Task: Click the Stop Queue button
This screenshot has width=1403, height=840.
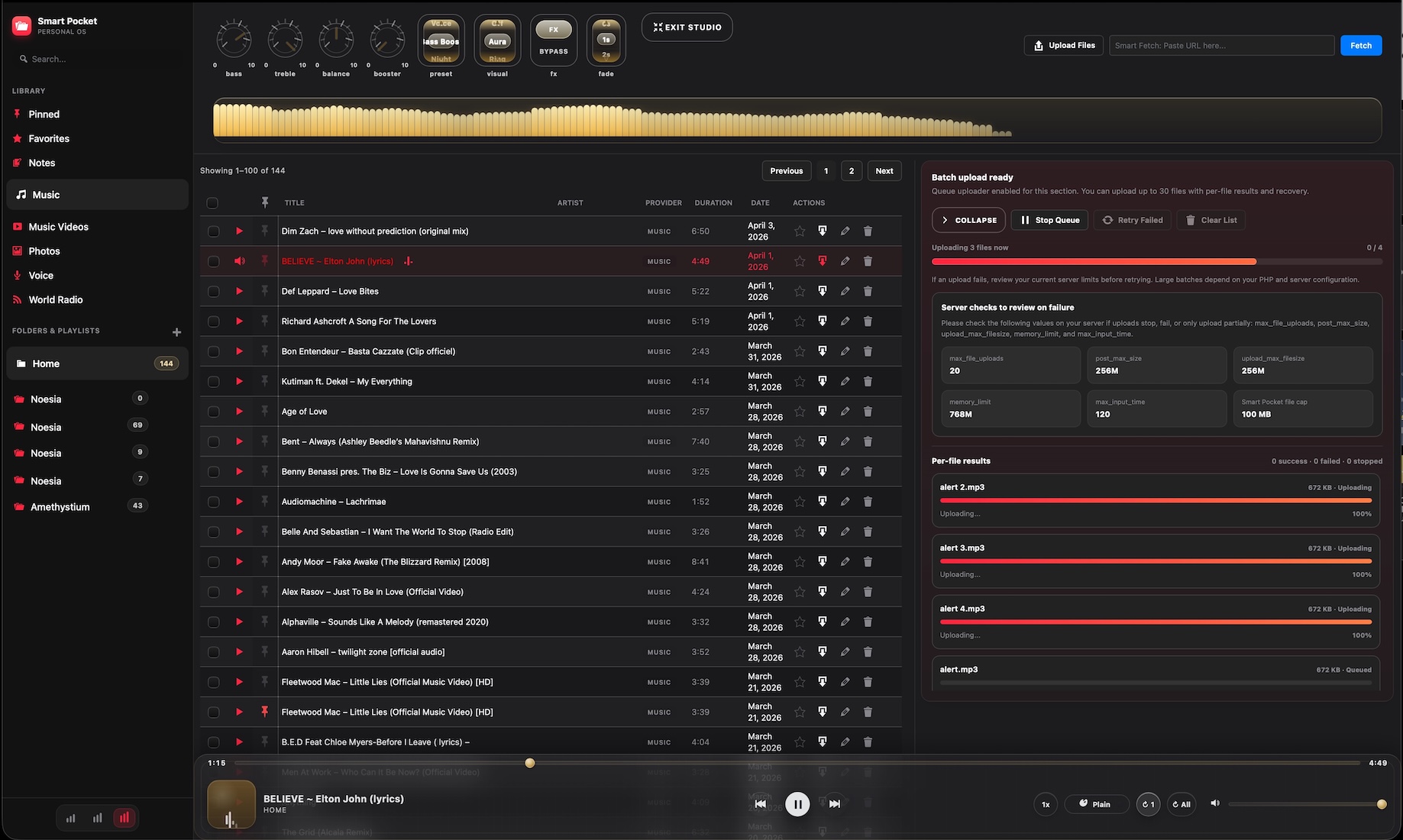Action: [x=1050, y=220]
